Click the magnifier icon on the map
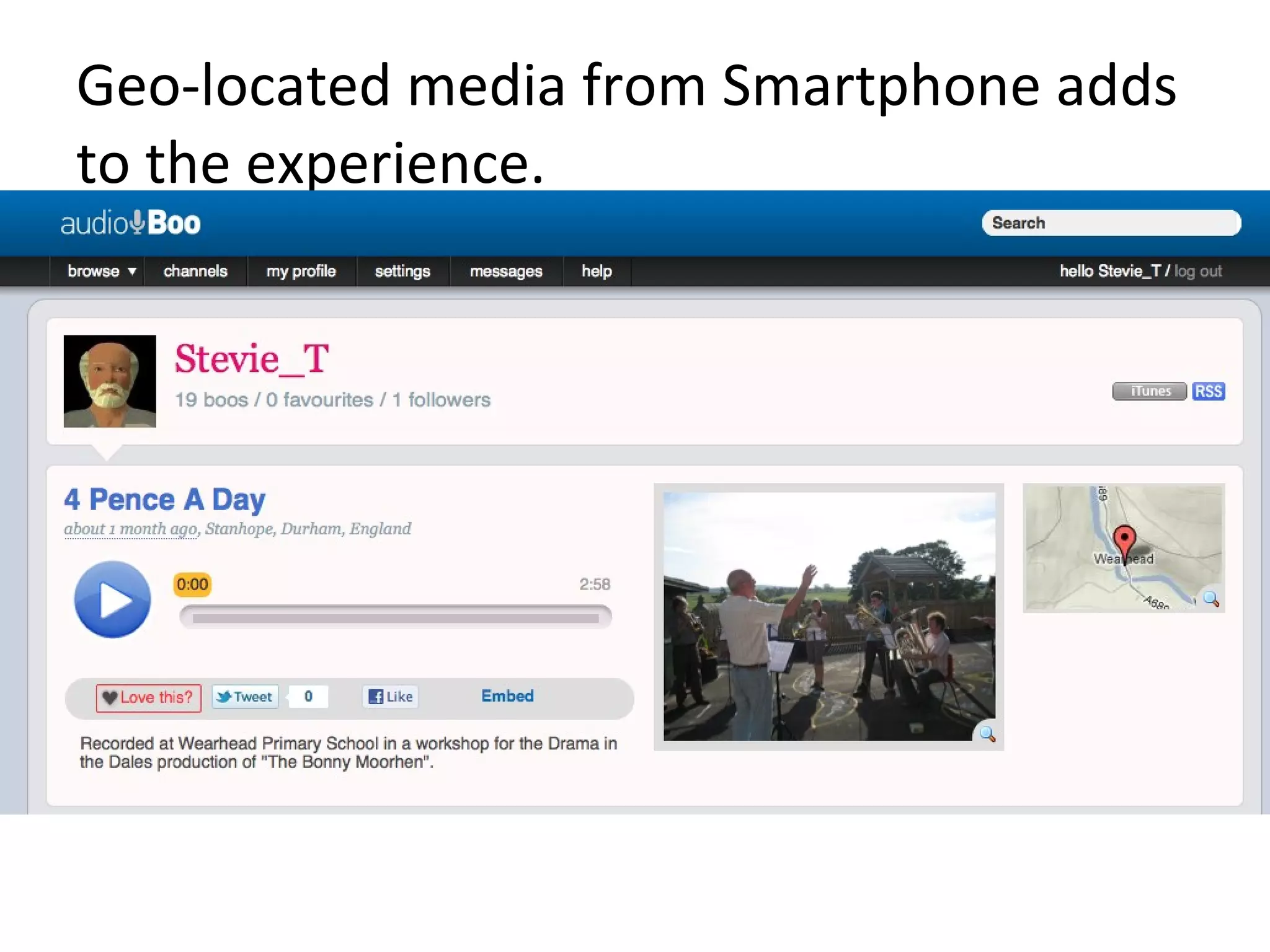Screen dimensions: 1270x952 (1210, 599)
